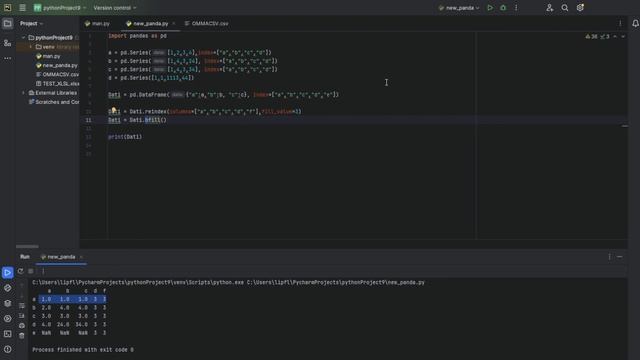This screenshot has width=640, height=360.
Task: Rerun new_panda in Run panel
Action: (x=20, y=271)
